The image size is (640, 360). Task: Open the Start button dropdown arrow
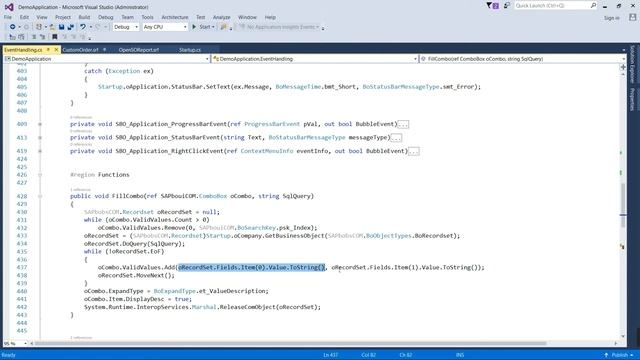point(213,27)
